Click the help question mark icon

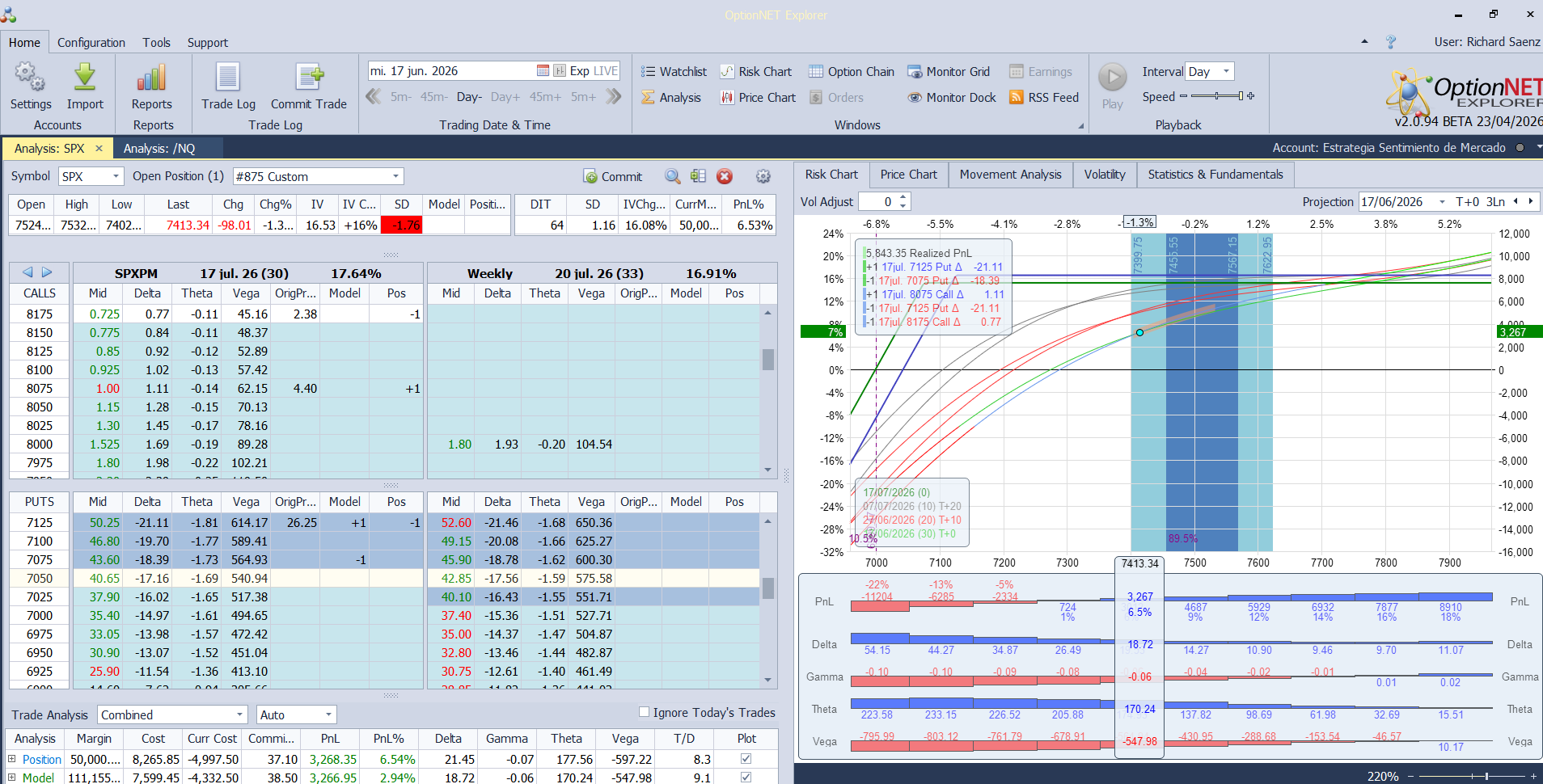coord(1391,42)
